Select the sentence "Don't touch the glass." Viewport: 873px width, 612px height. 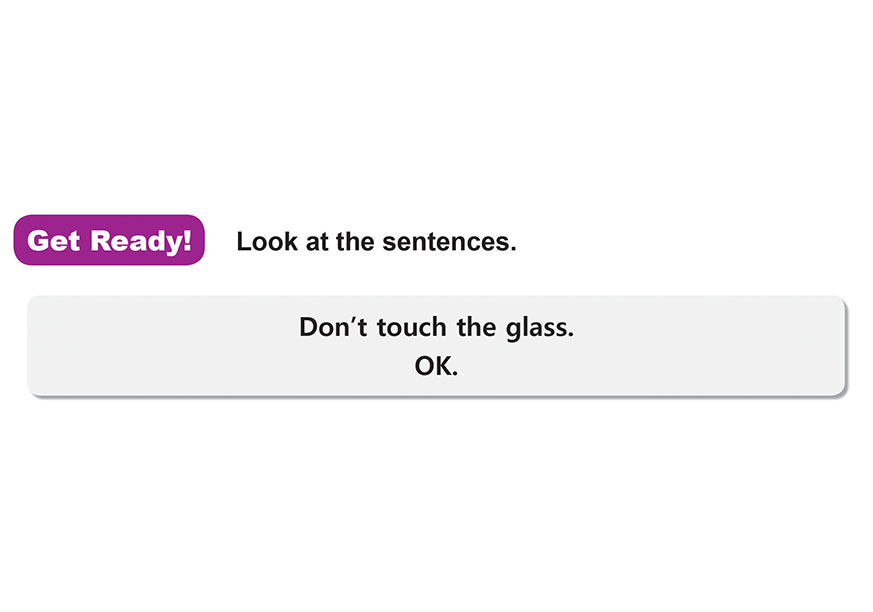pos(436,327)
